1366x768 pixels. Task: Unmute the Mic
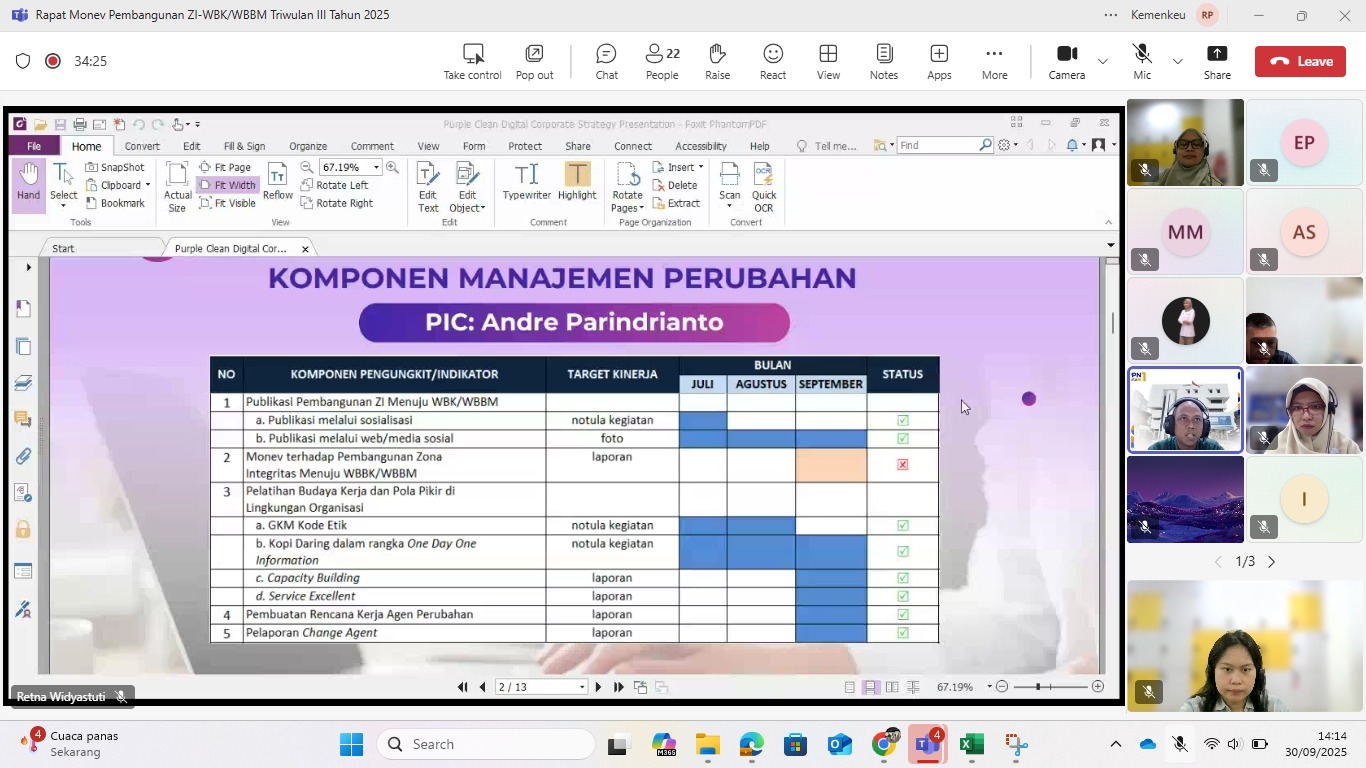point(1142,61)
